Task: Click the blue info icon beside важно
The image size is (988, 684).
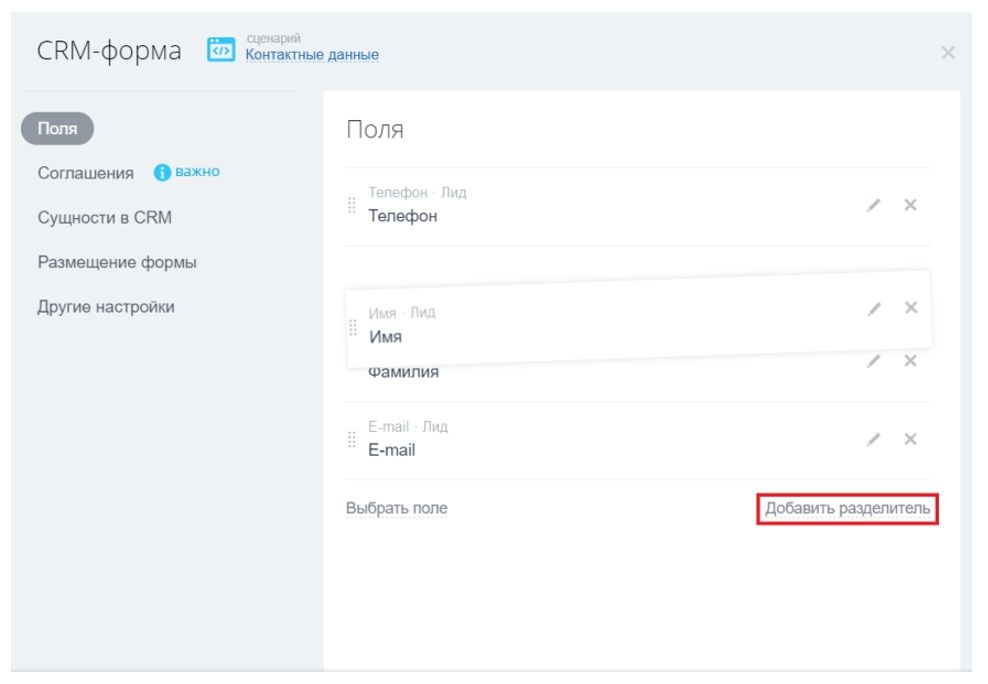Action: tap(162, 172)
